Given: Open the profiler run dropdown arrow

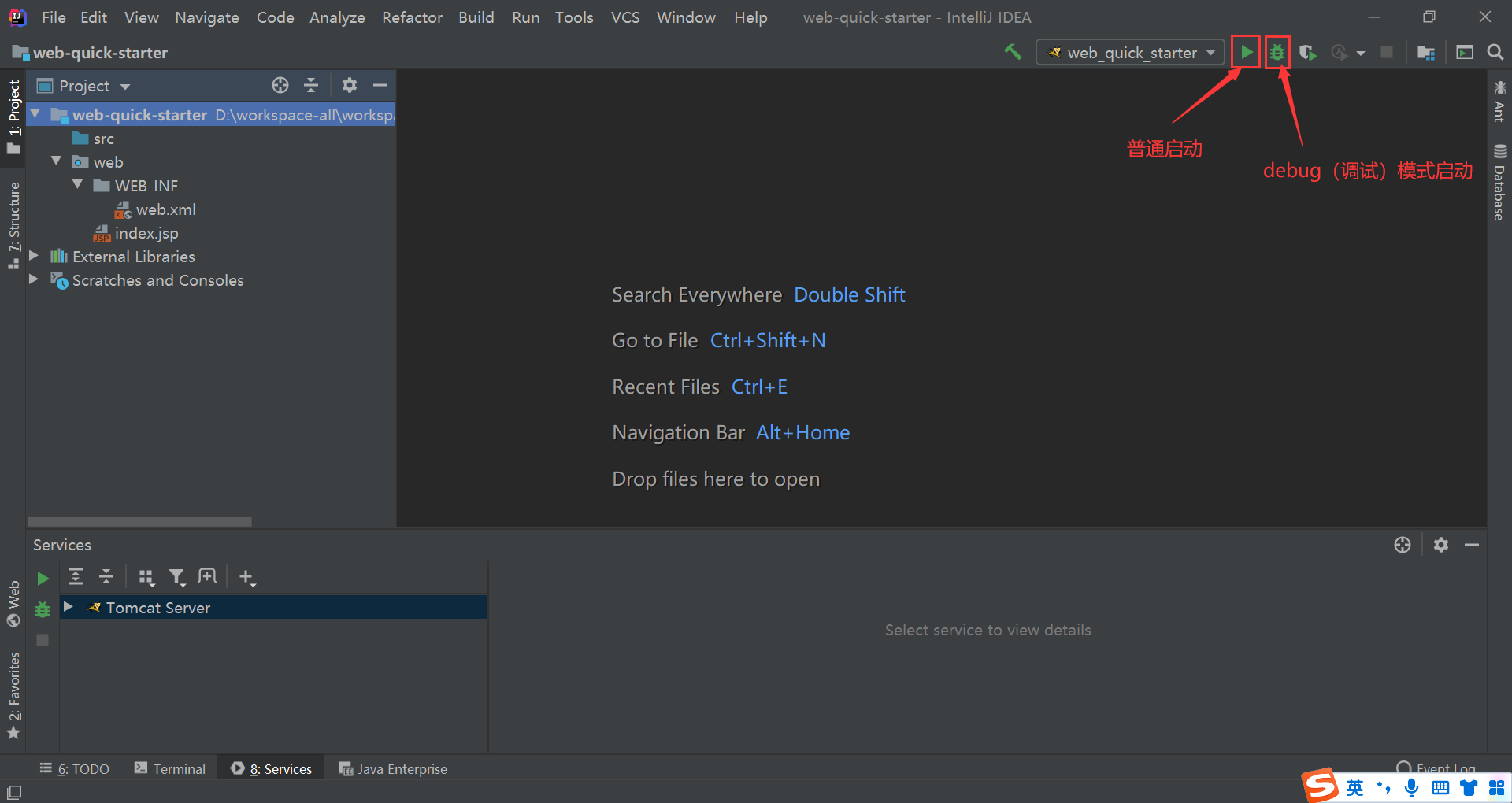Looking at the screenshot, I should [x=1361, y=54].
